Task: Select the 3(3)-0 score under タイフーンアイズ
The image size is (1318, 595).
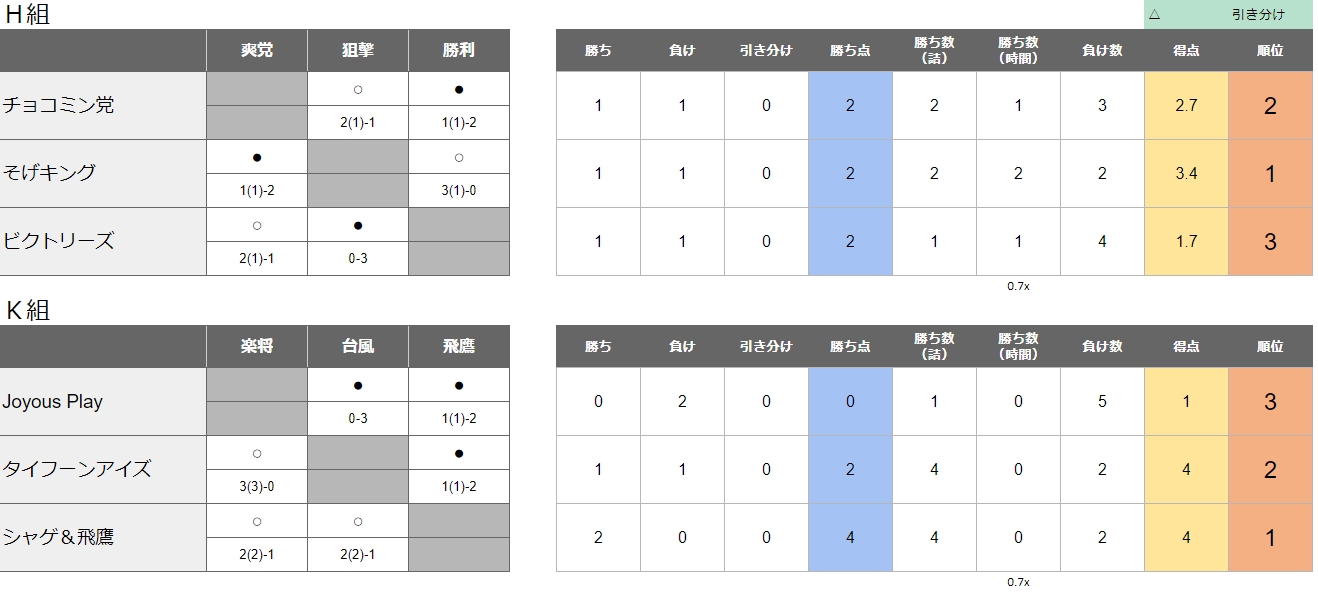Action: tap(257, 486)
